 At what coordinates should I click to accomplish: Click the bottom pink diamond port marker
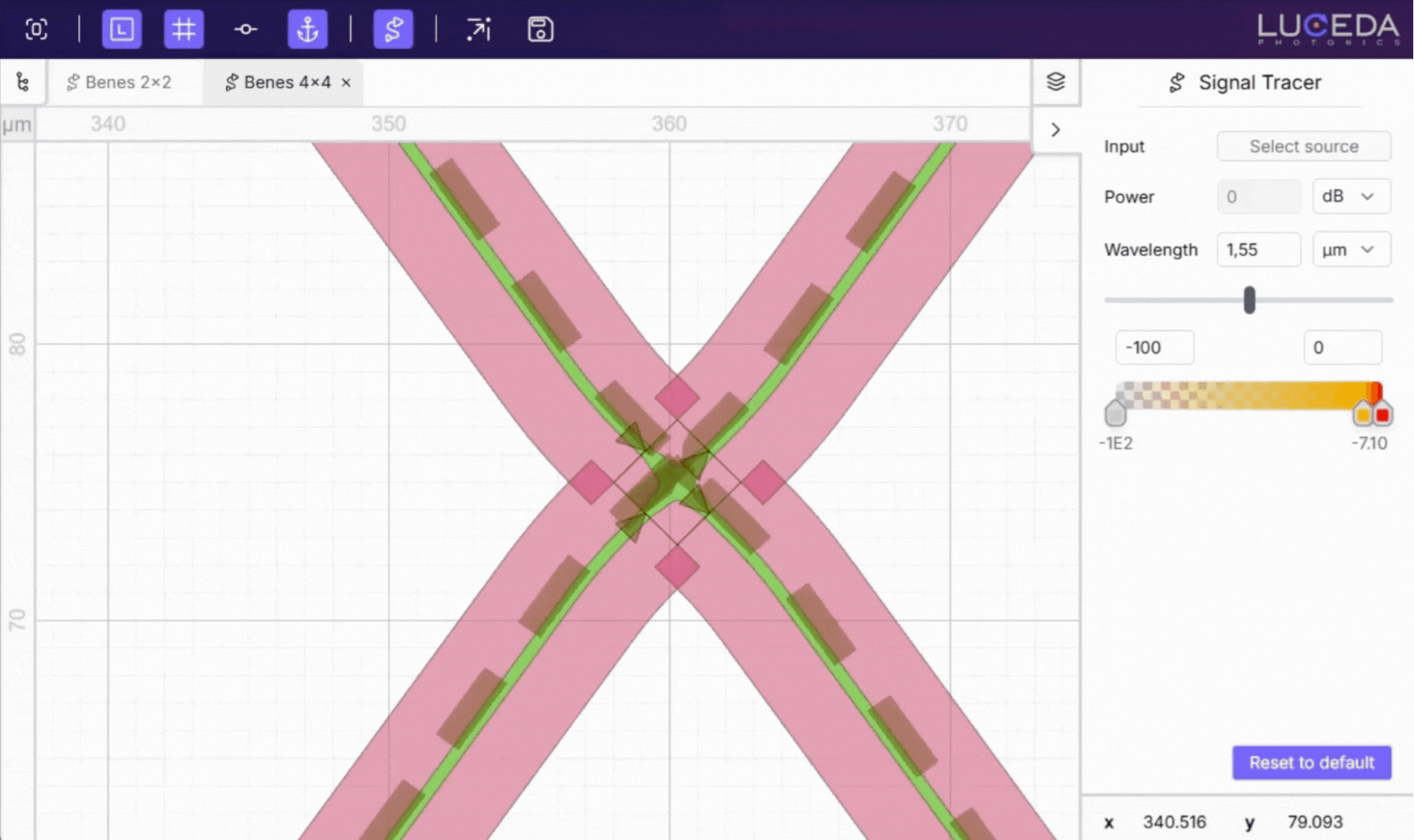pyautogui.click(x=677, y=567)
